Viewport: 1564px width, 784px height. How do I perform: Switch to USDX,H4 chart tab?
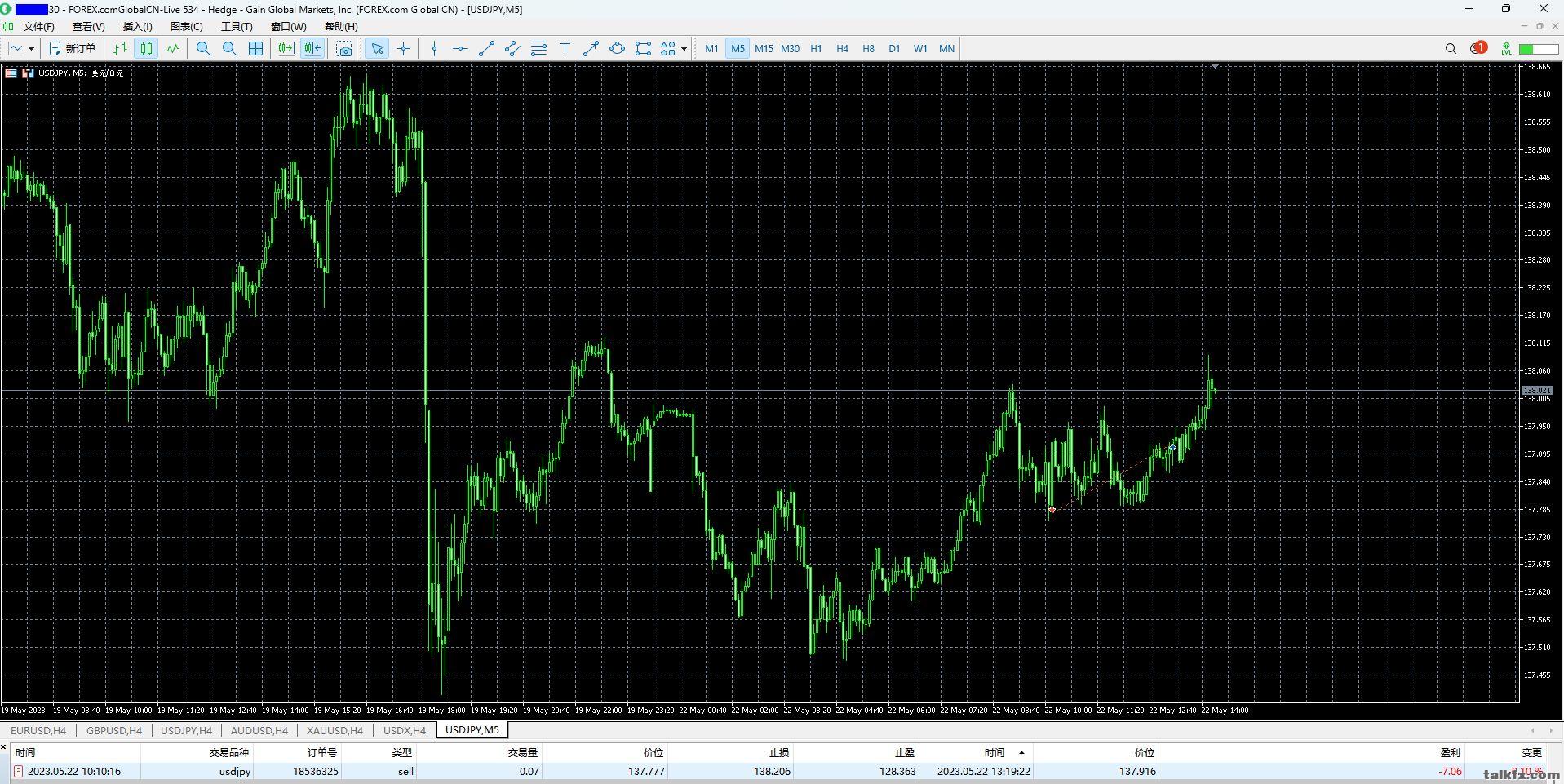pos(405,730)
